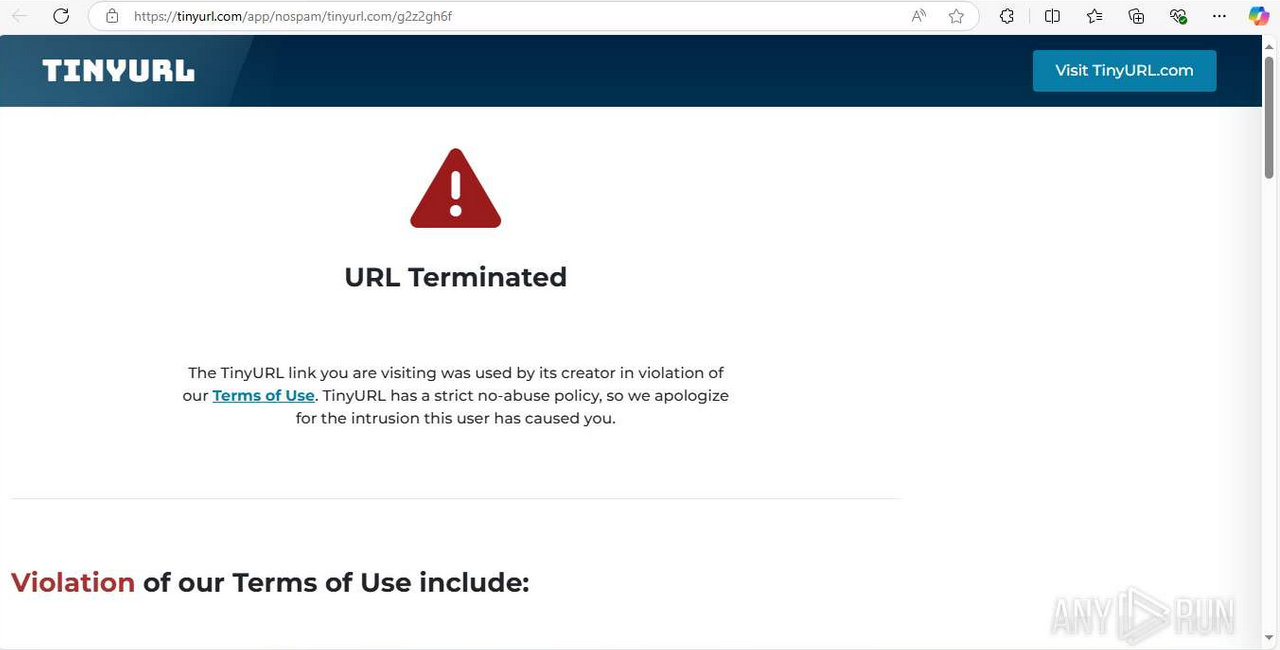Image resolution: width=1280 pixels, height=650 pixels.
Task: View site information lock icon
Action: [112, 16]
